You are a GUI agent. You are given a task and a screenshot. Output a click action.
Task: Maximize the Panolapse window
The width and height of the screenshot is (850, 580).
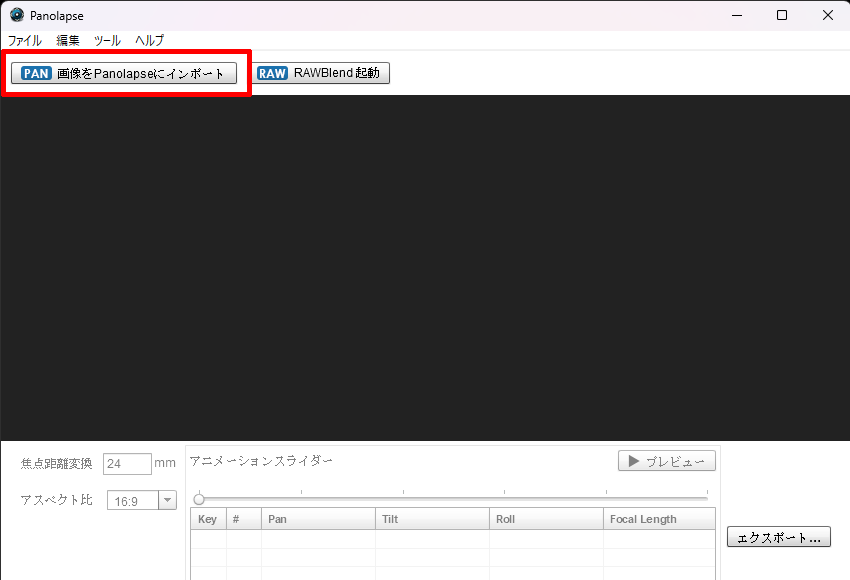[782, 15]
